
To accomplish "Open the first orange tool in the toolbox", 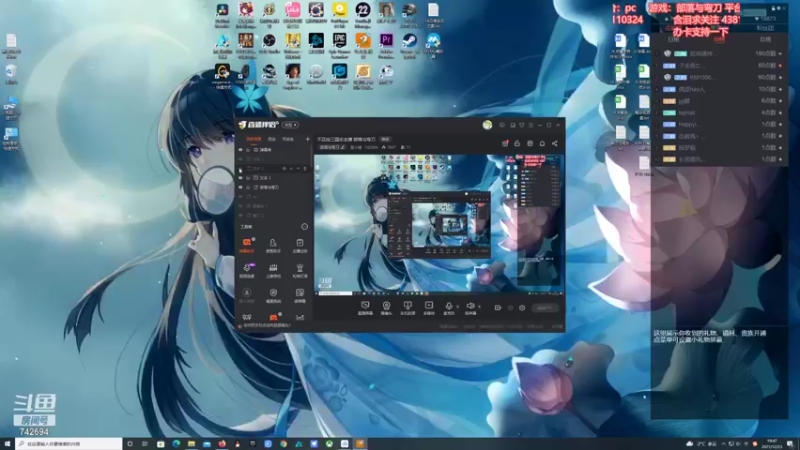I will point(247,245).
